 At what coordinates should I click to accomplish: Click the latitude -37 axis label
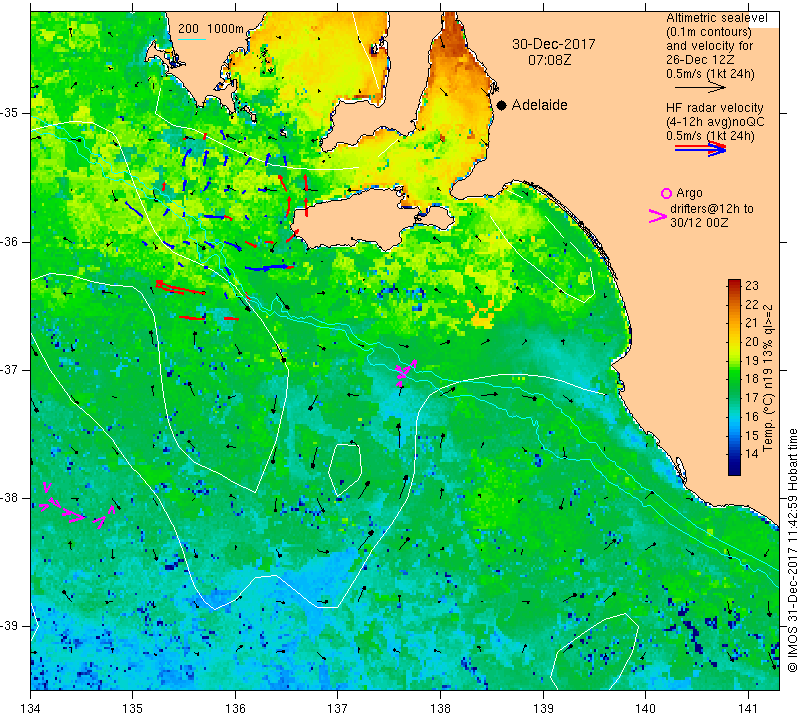pos(10,369)
